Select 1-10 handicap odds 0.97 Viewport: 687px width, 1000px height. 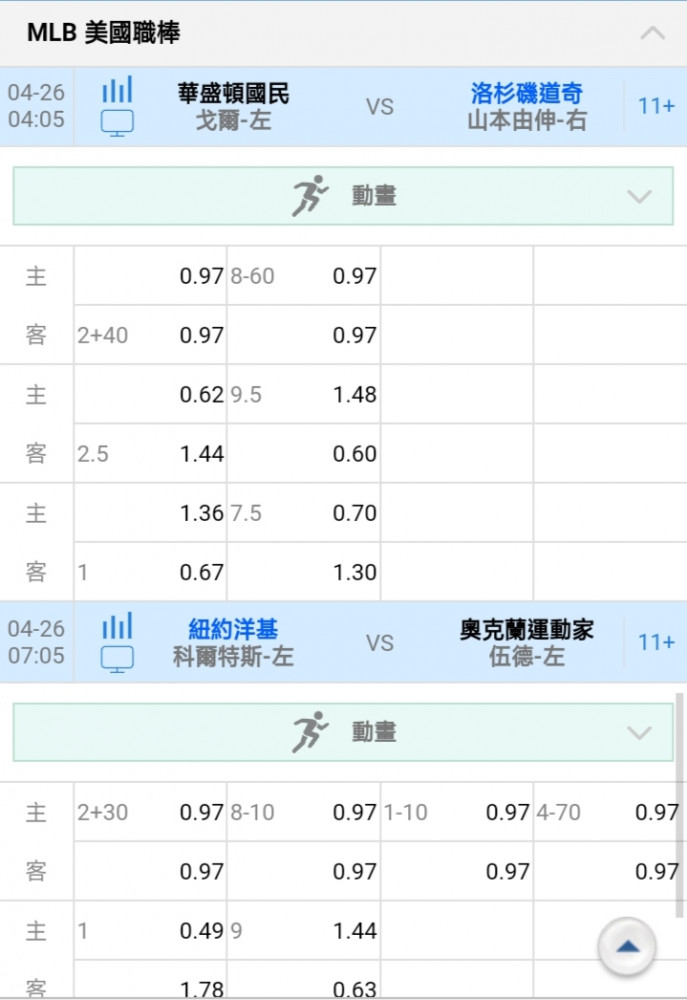click(x=508, y=812)
